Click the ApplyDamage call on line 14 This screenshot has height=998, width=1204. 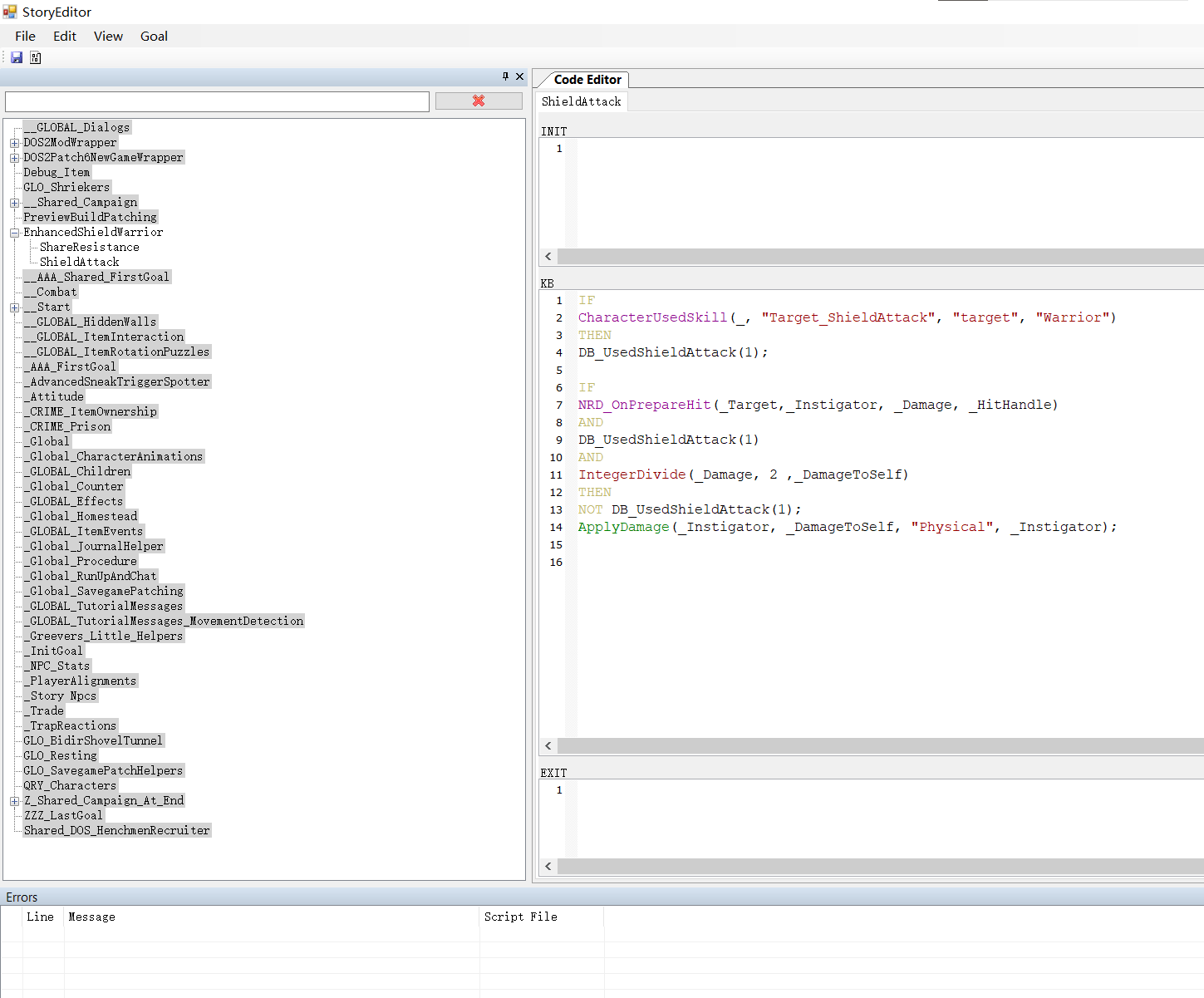point(624,527)
